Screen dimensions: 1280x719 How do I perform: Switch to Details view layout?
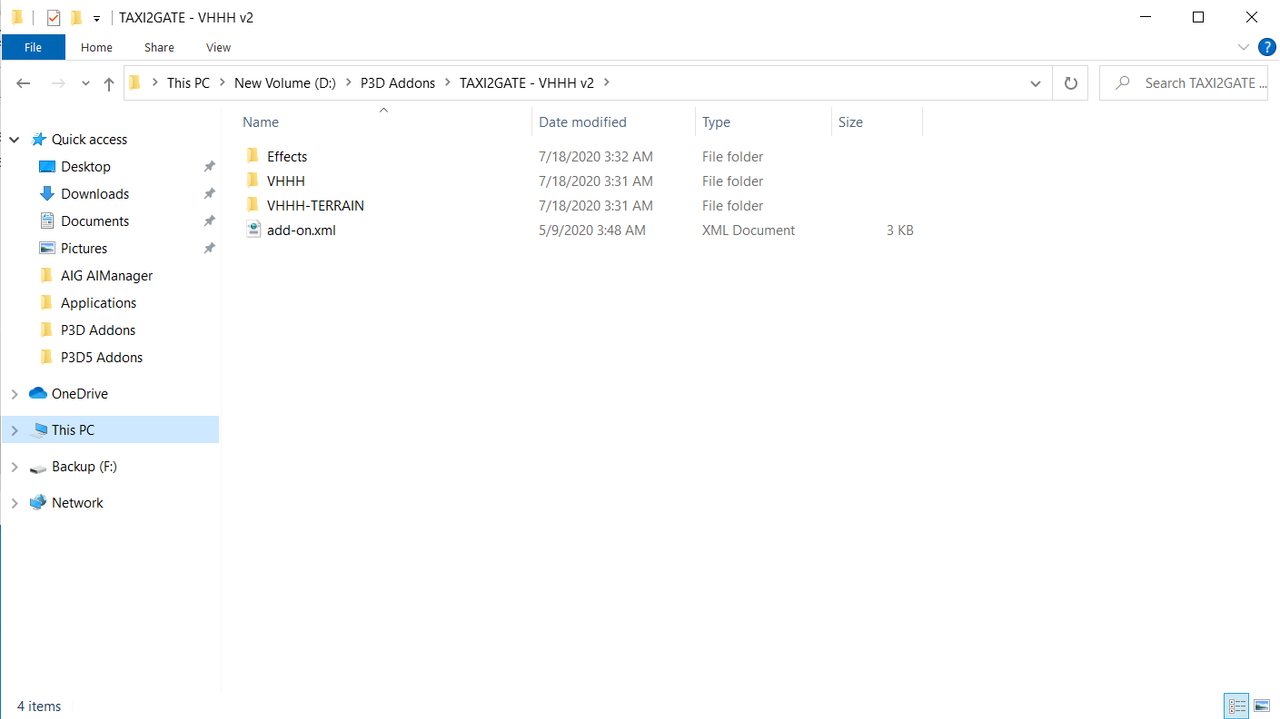(x=1237, y=706)
